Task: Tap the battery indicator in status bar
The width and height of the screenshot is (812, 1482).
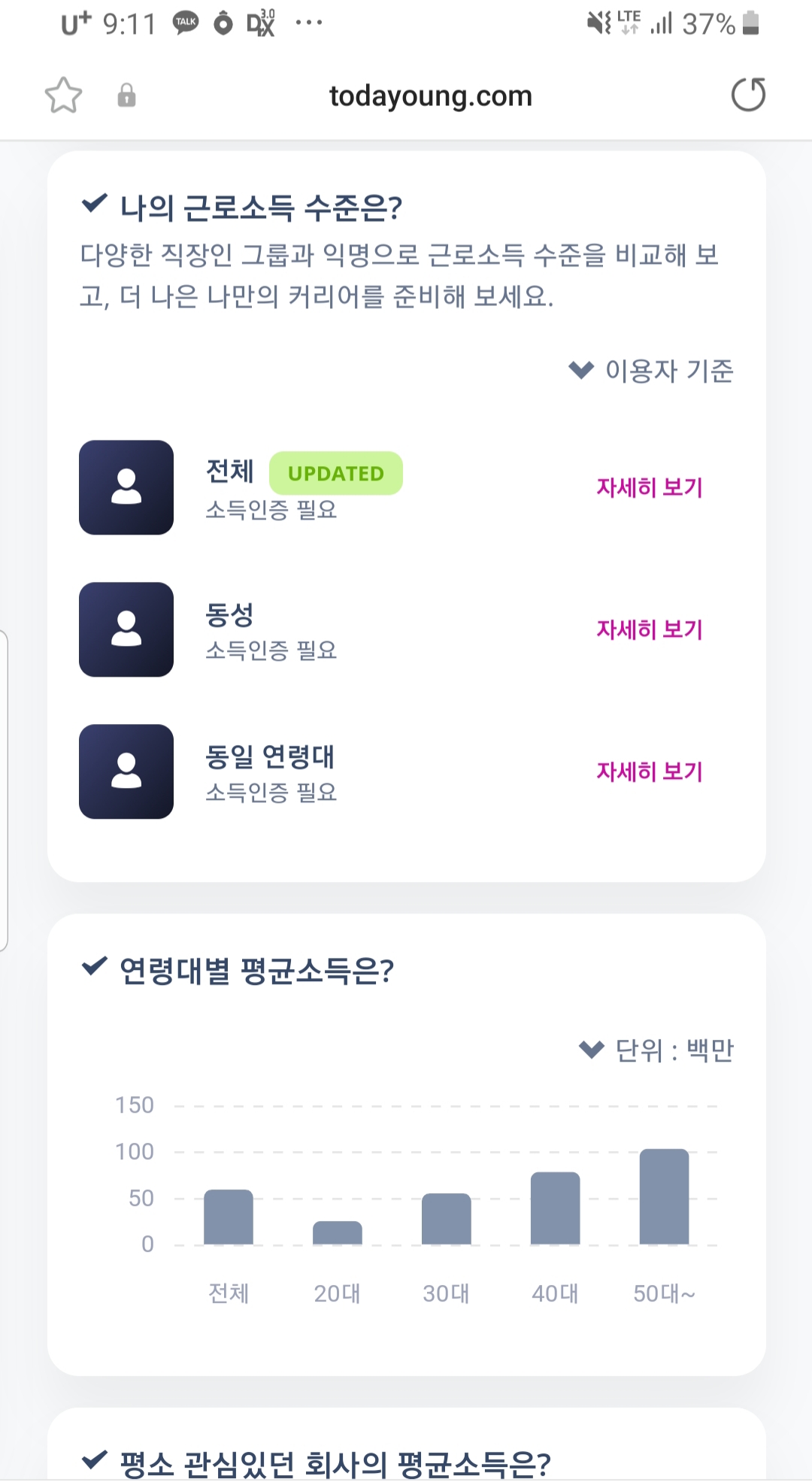Action: point(750,23)
